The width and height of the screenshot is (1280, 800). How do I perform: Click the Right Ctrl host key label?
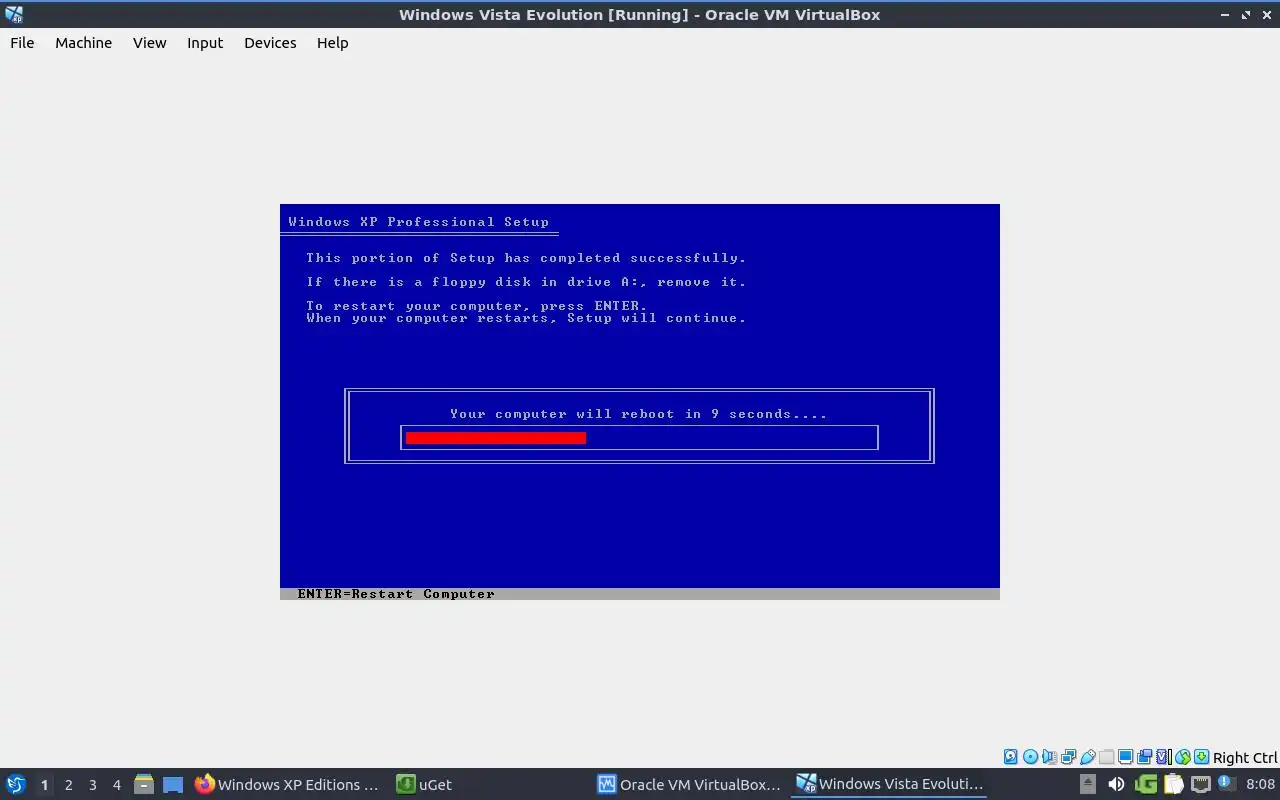[x=1245, y=758]
